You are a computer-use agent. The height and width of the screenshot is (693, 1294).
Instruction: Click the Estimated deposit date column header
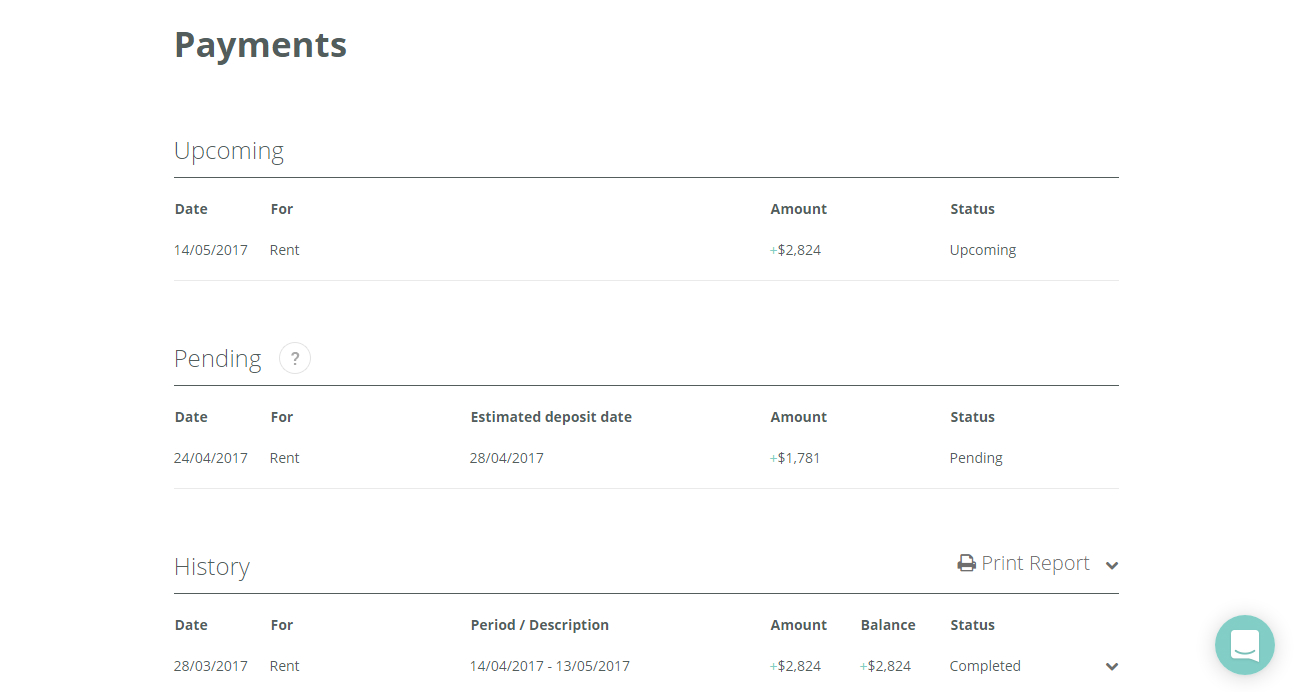551,417
